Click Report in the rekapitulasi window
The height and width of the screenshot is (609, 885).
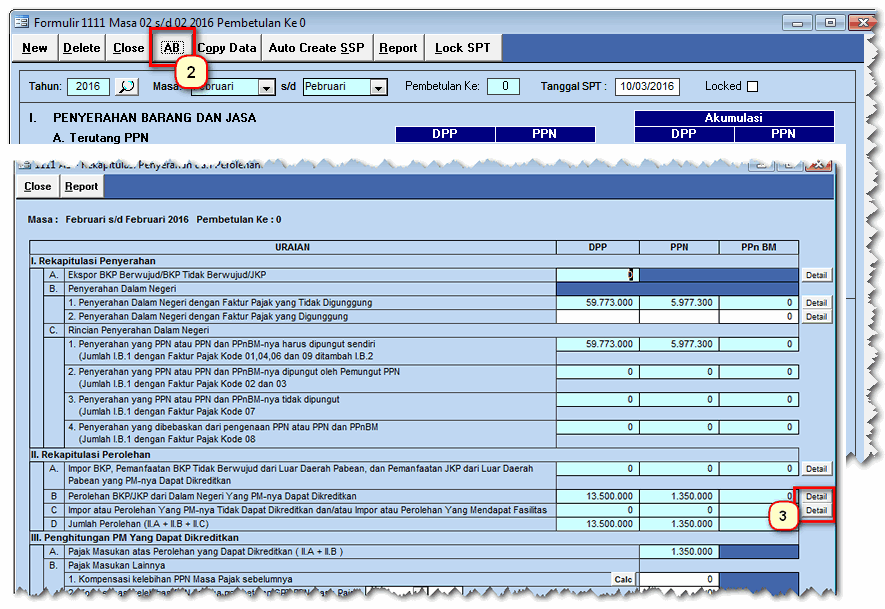click(81, 186)
